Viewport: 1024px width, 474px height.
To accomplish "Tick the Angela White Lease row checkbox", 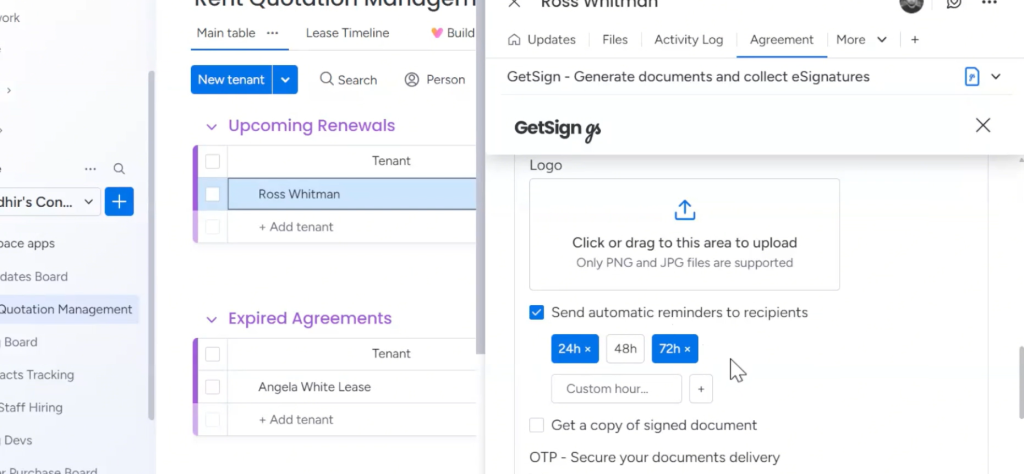I will [212, 387].
